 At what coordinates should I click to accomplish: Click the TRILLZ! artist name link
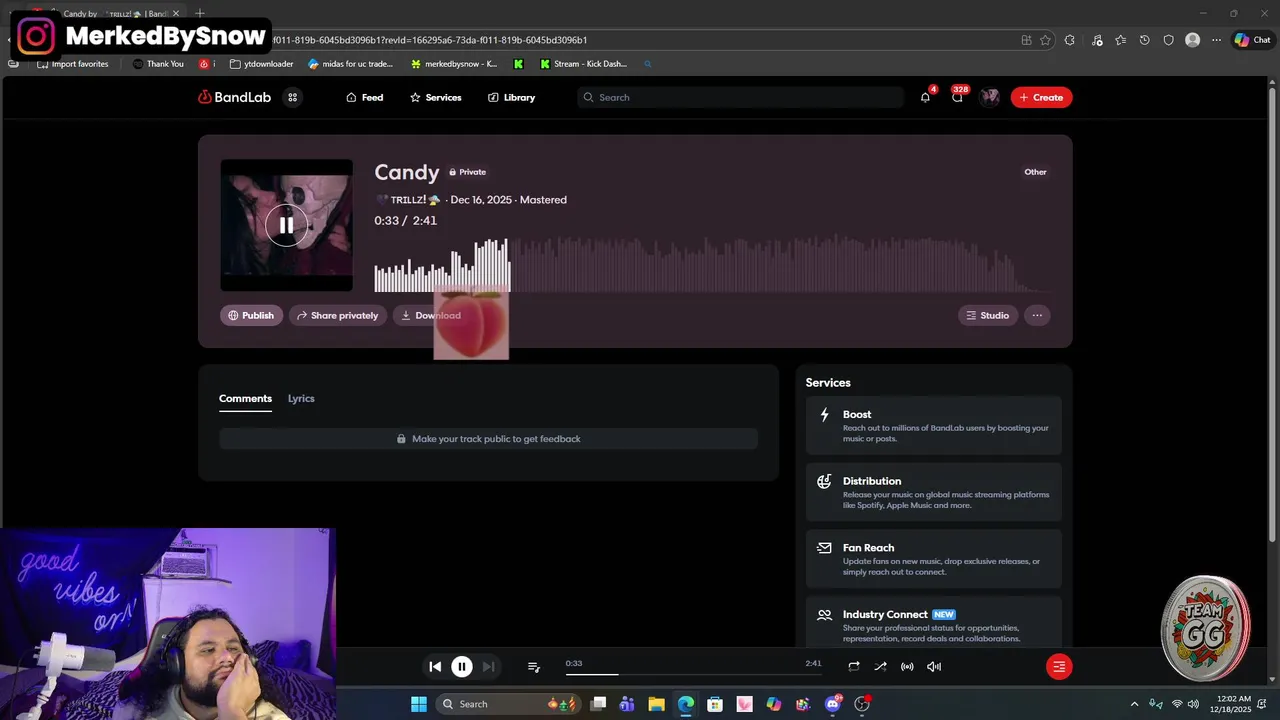tap(408, 200)
